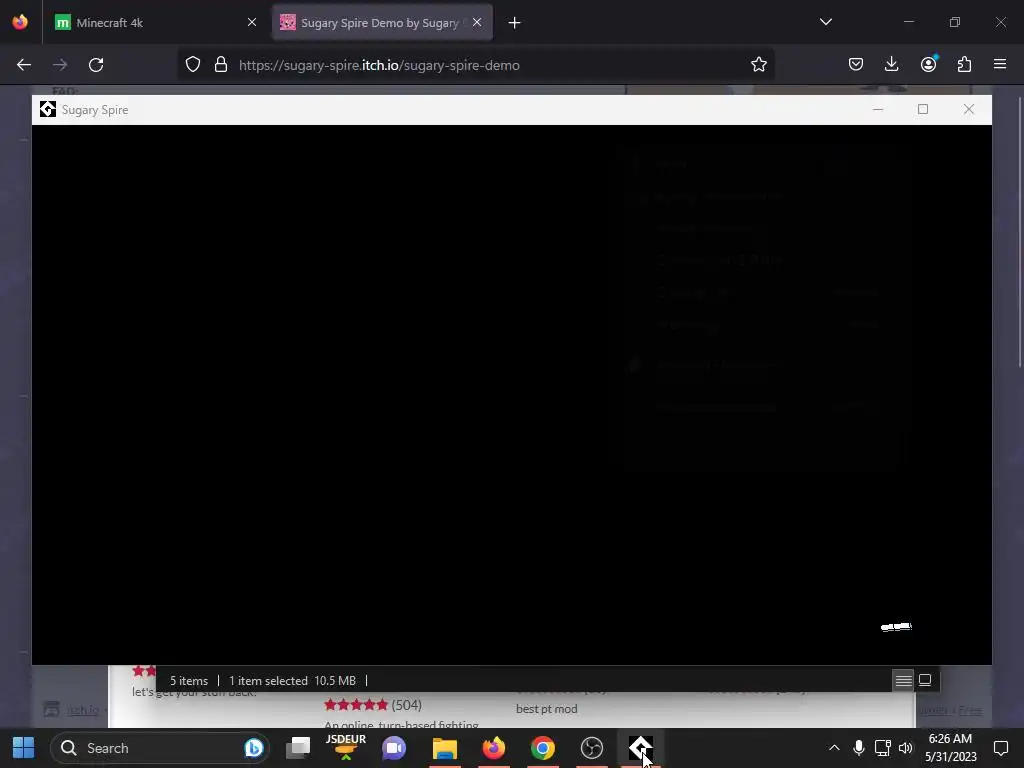Close the Sugary Spire game window
Image resolution: width=1024 pixels, height=768 pixels.
click(968, 110)
